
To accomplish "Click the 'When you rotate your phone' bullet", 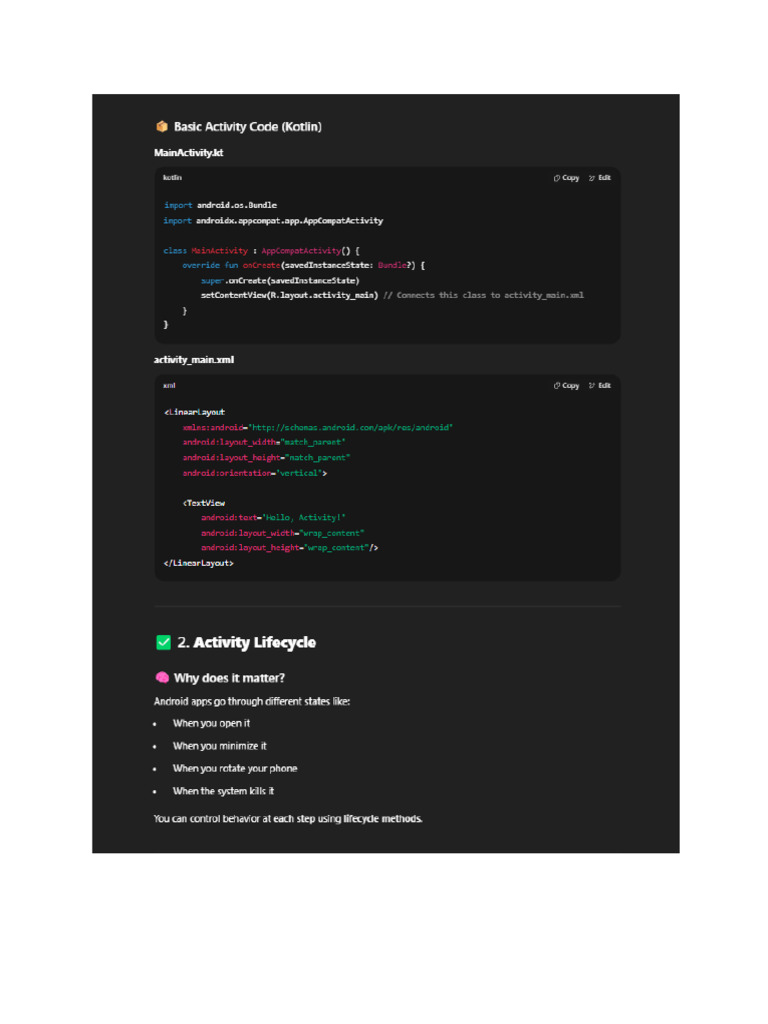I will pos(235,769).
